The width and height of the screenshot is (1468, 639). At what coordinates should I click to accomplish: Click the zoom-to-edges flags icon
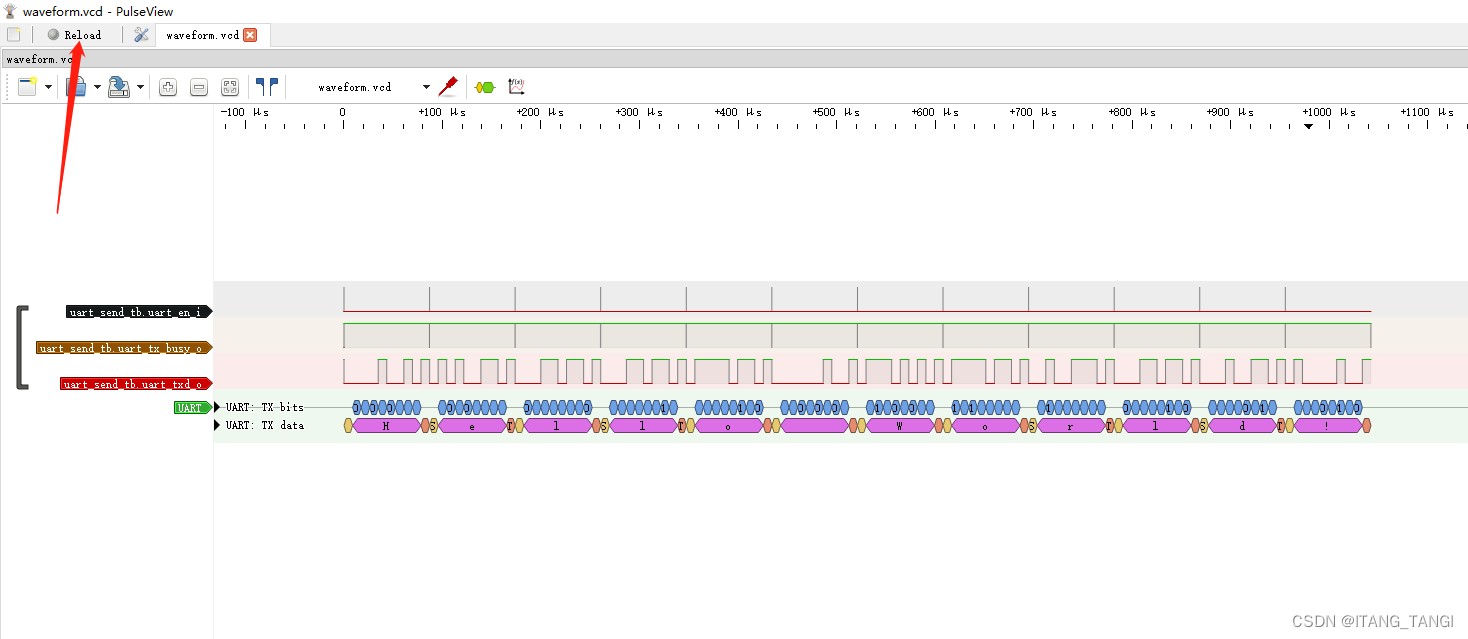point(266,87)
